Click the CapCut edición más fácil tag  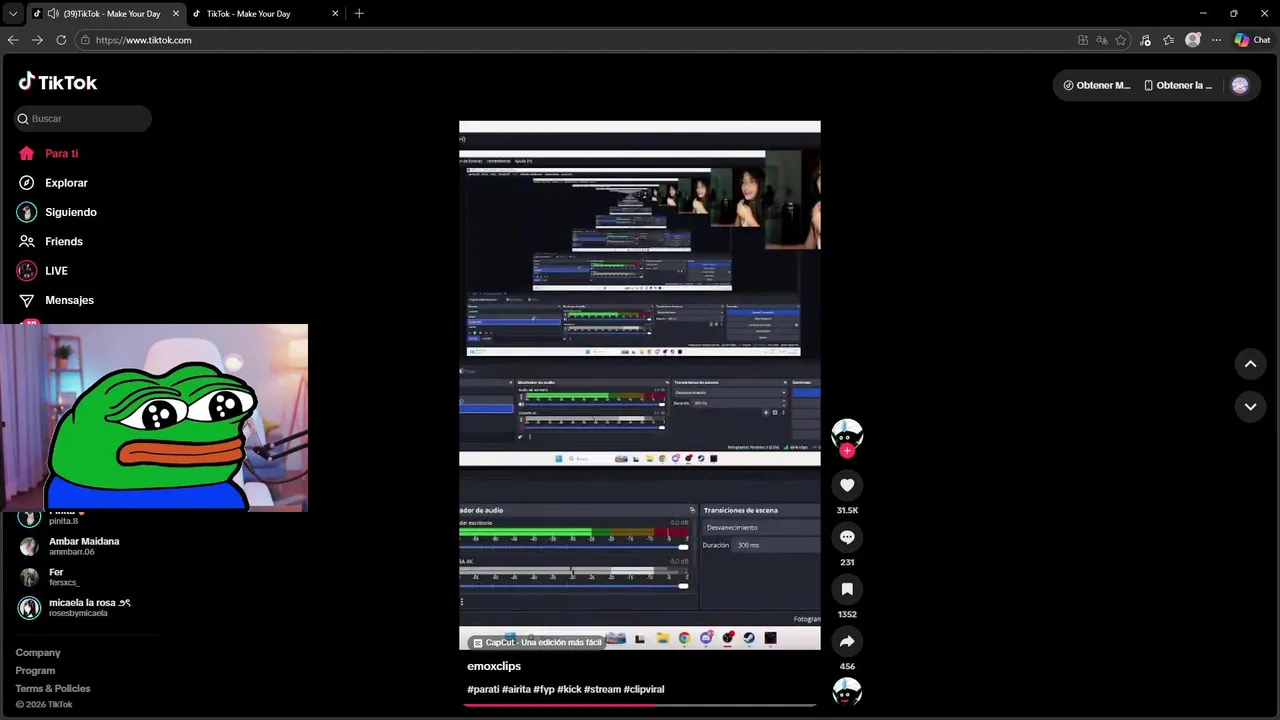(538, 642)
